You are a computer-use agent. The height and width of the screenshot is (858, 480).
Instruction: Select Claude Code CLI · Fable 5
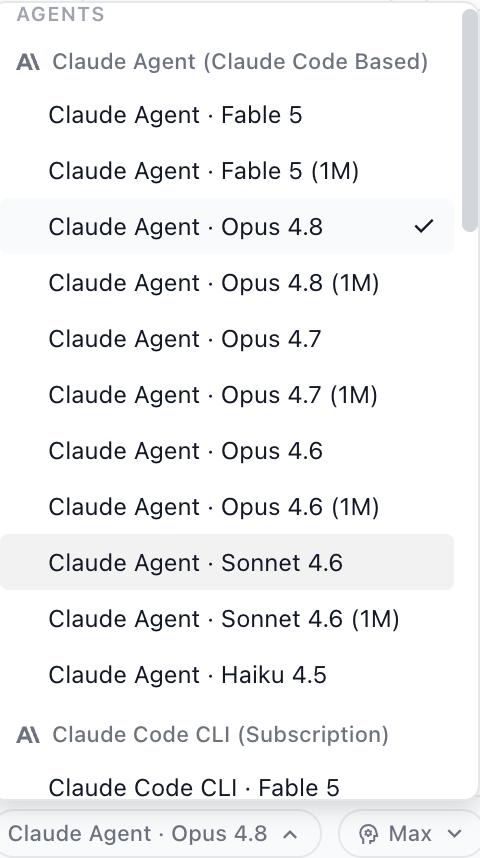[227, 787]
